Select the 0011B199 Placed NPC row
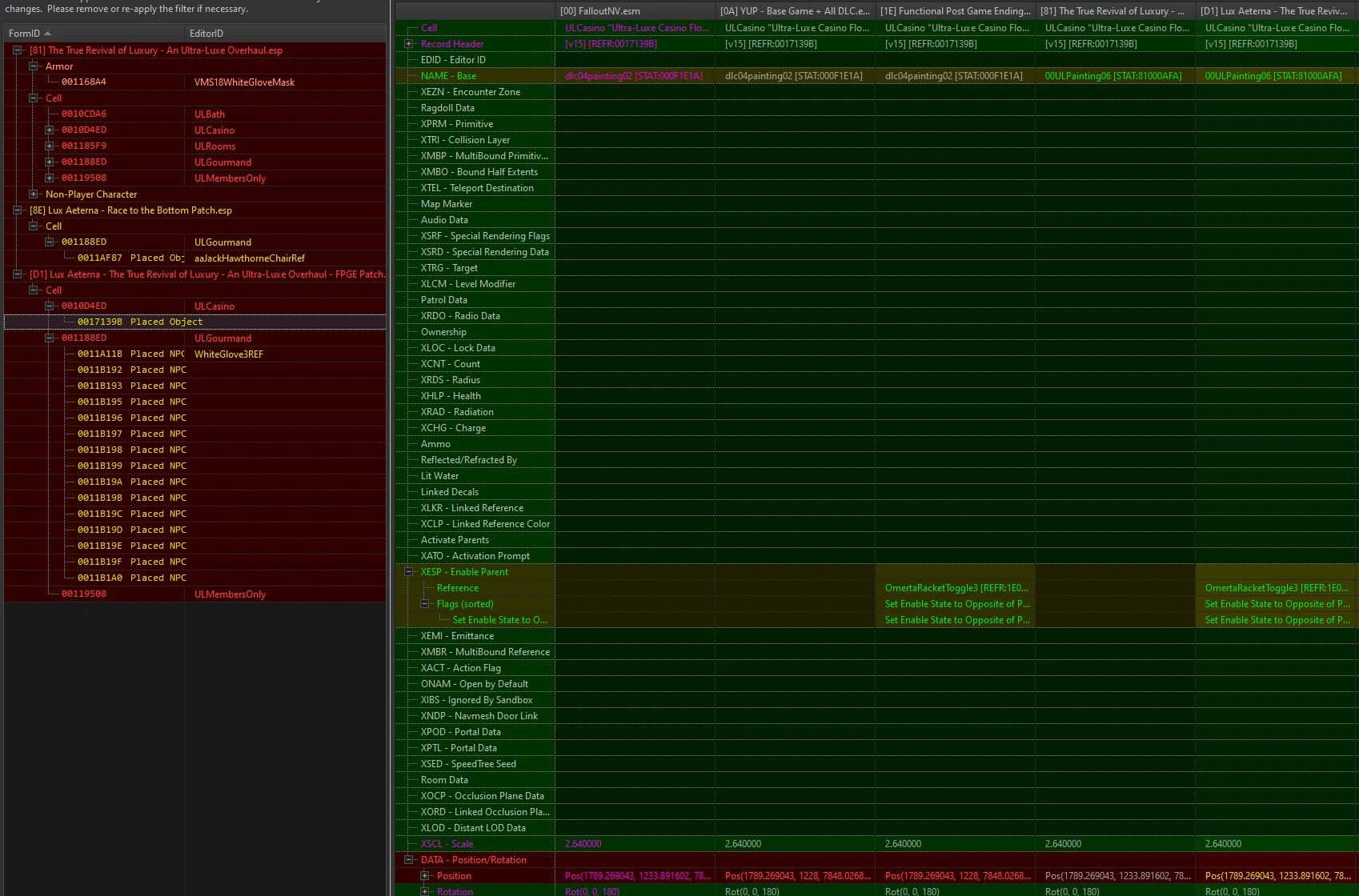The height and width of the screenshot is (896, 1359). [x=195, y=466]
